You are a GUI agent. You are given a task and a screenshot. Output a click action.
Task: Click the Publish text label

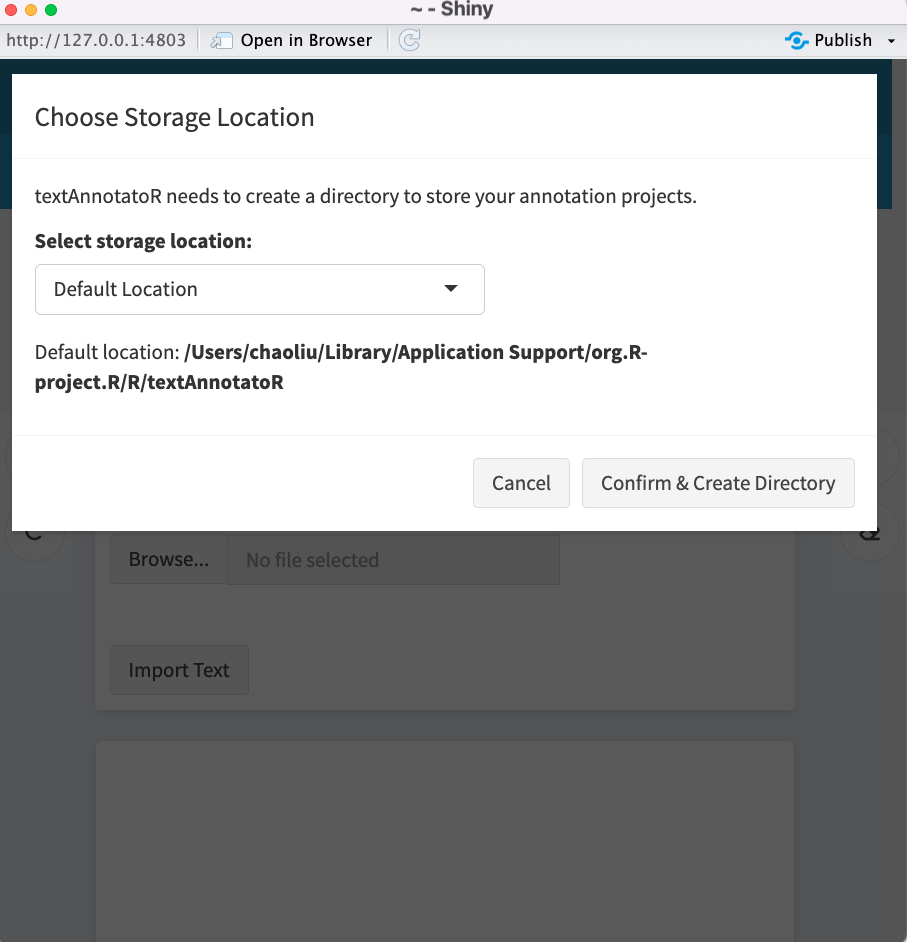click(x=843, y=40)
